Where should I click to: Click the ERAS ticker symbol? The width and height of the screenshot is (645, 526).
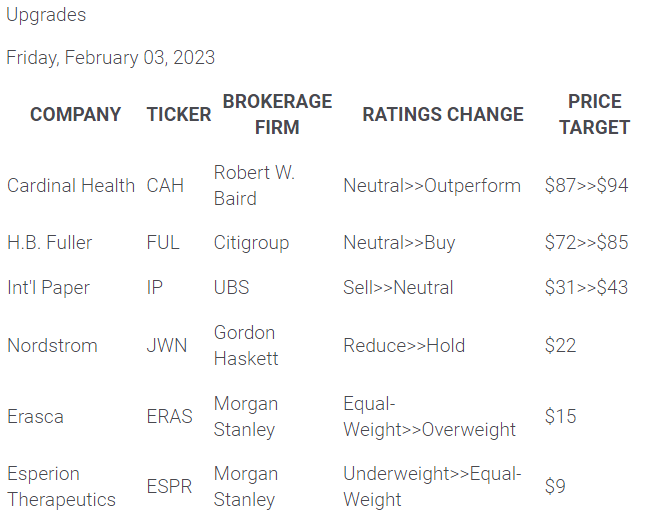pyautogui.click(x=170, y=416)
